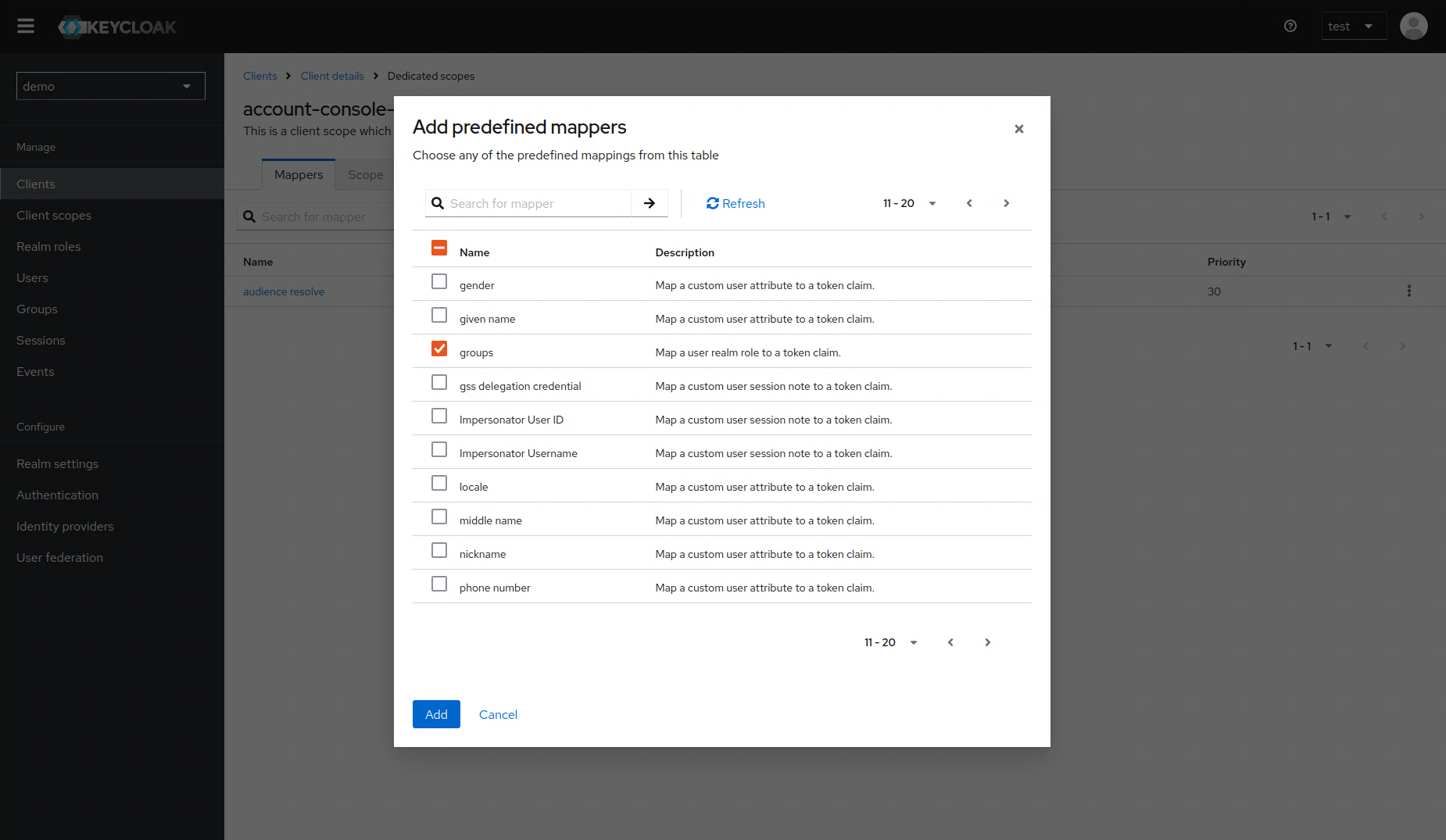Execute the mapper search with arrow button
Viewport: 1446px width, 840px height.
point(649,203)
